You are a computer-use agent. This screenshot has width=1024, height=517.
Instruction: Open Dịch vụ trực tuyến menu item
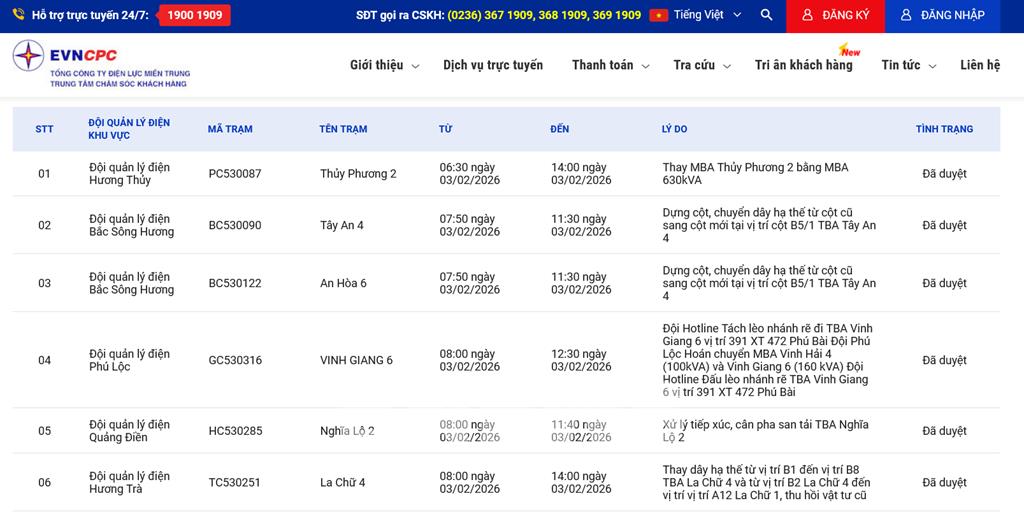click(x=493, y=65)
